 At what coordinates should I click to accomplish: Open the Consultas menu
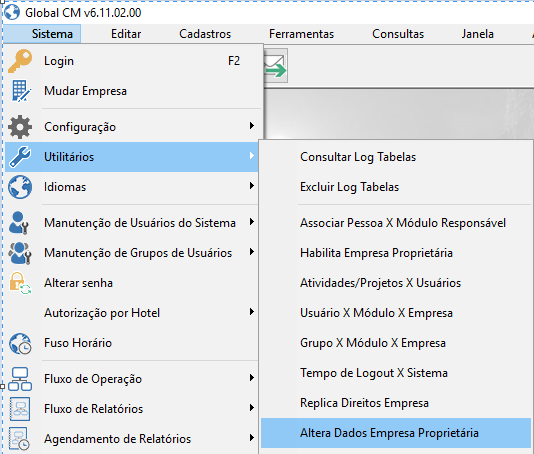coord(398,34)
